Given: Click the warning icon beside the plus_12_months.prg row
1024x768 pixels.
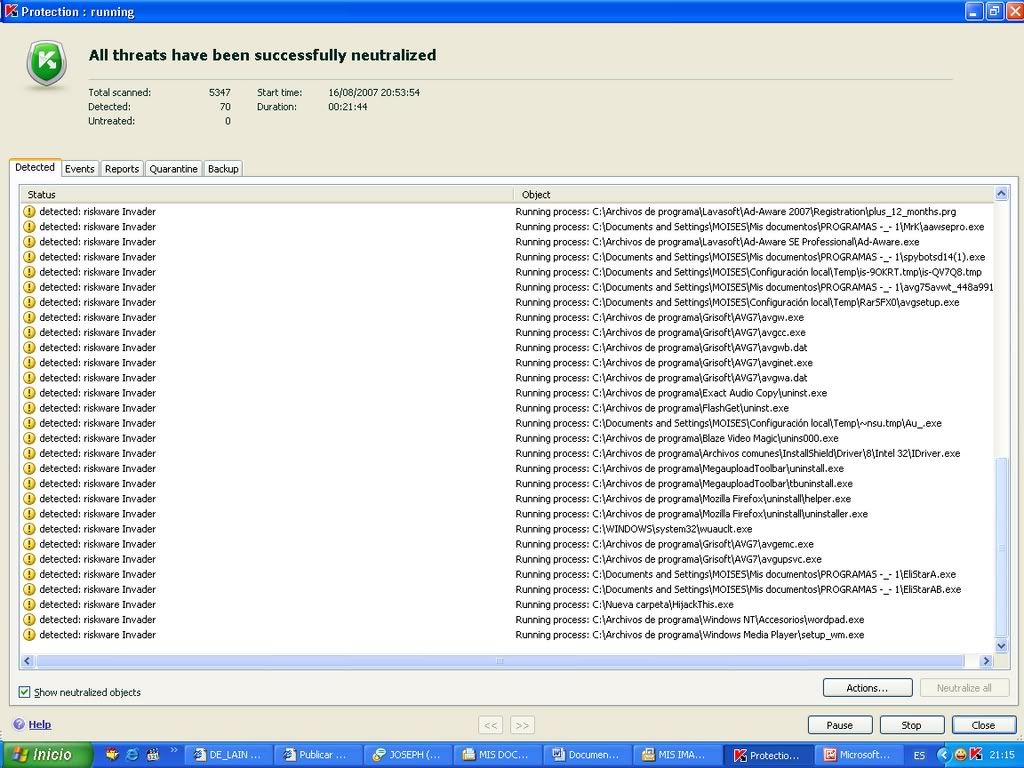Looking at the screenshot, I should [x=29, y=212].
